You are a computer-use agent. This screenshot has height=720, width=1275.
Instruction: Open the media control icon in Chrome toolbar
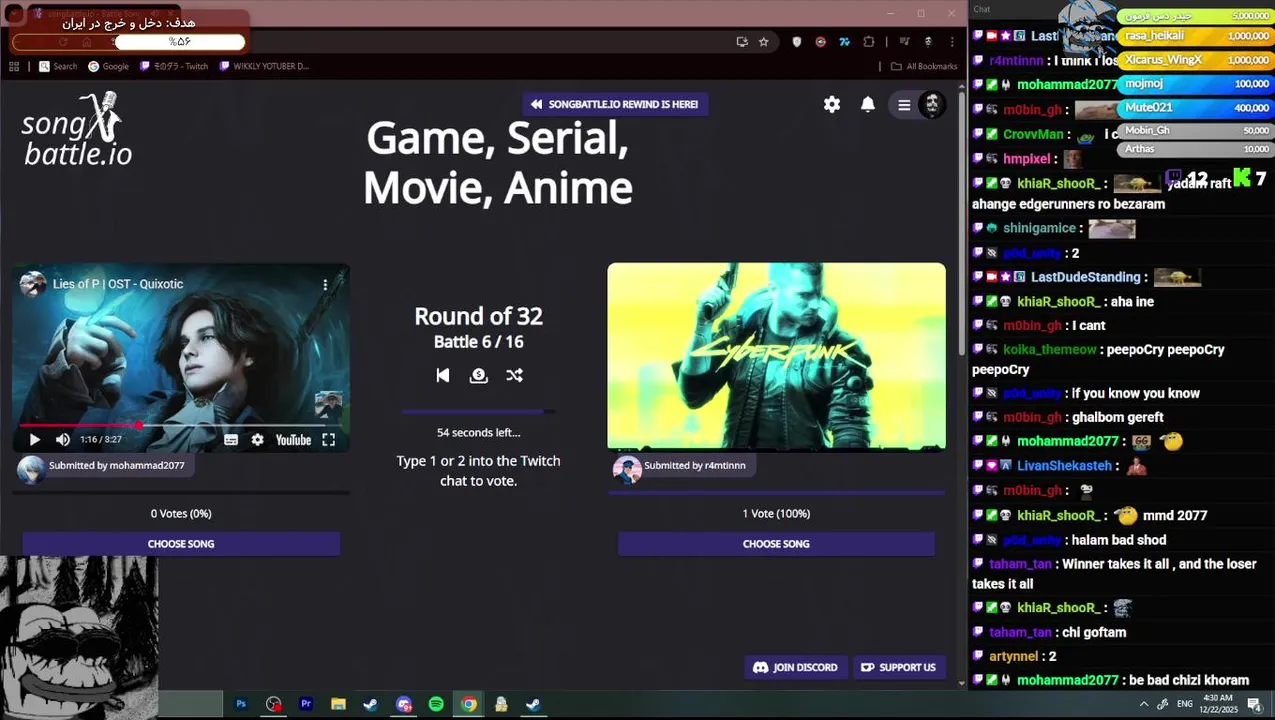click(905, 42)
